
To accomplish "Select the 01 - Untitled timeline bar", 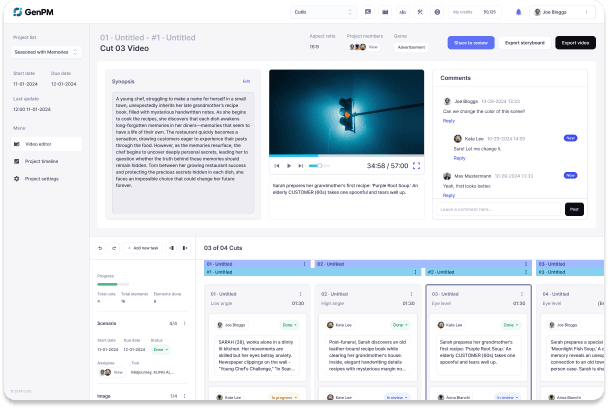I will [x=257, y=264].
